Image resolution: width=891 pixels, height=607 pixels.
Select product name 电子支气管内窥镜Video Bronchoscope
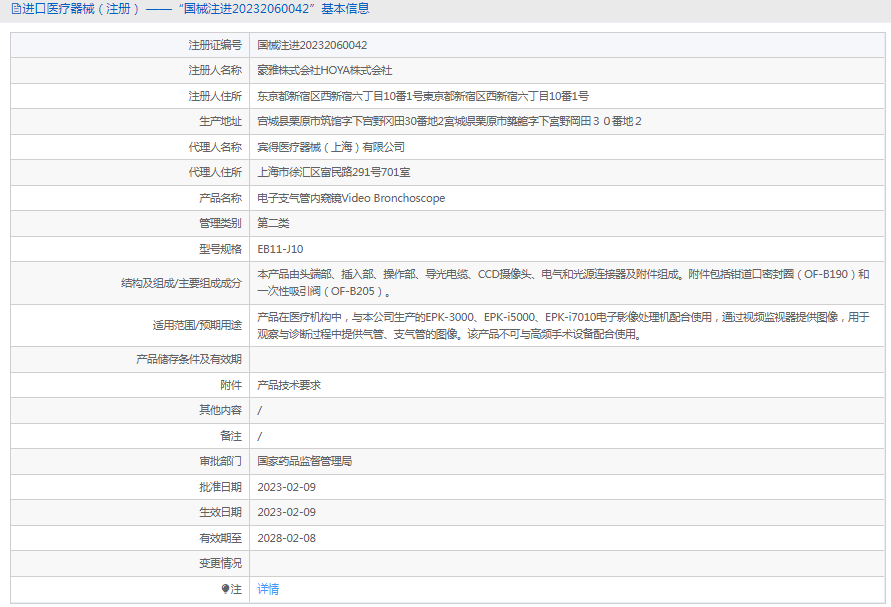(x=351, y=198)
